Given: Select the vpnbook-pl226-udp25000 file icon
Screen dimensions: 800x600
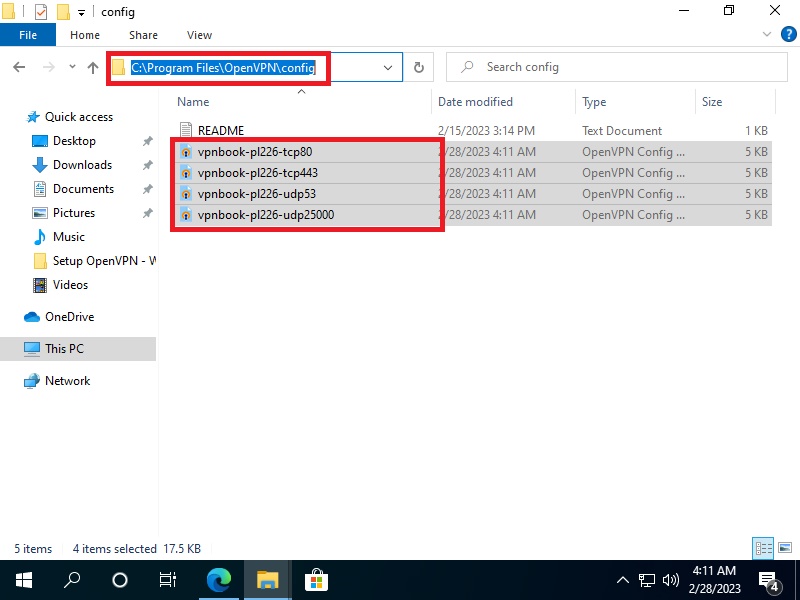Looking at the screenshot, I should click(x=185, y=215).
